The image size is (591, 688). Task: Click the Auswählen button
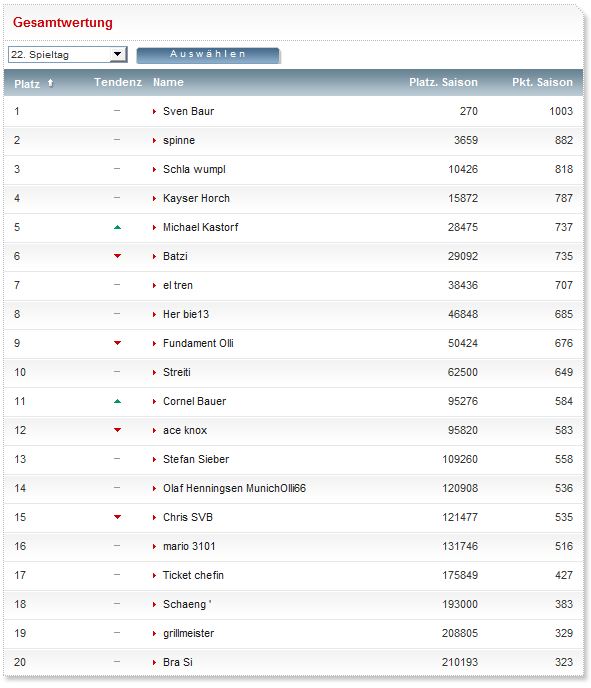pos(208,55)
